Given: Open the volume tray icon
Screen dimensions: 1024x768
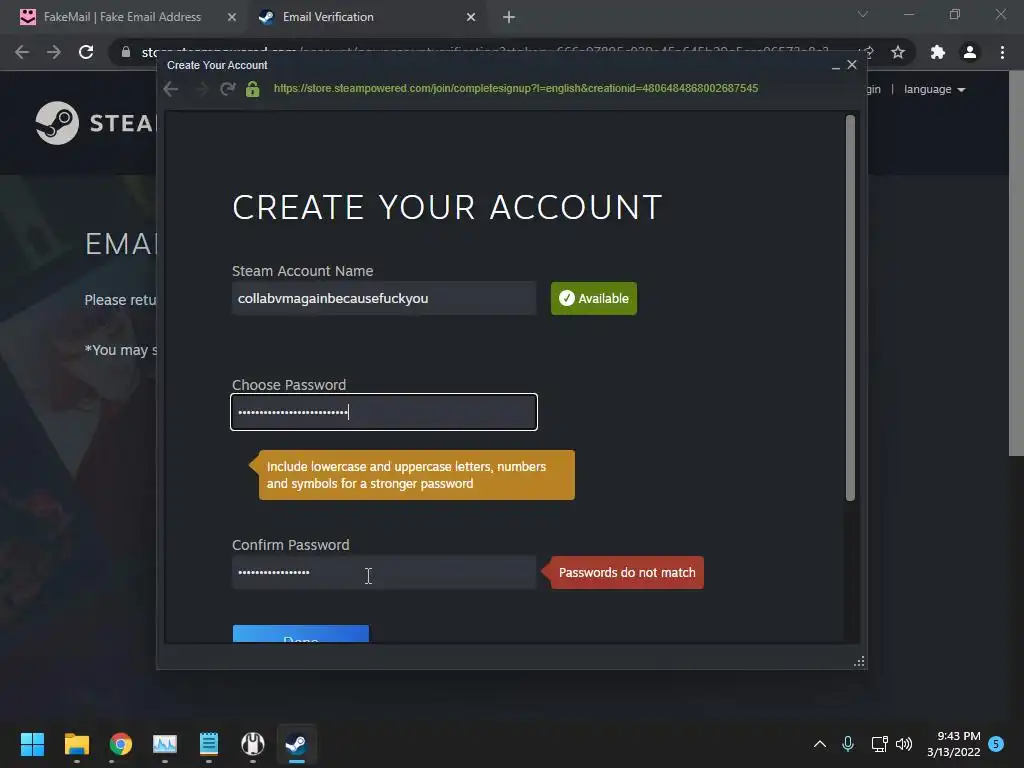Looking at the screenshot, I should click(904, 744).
